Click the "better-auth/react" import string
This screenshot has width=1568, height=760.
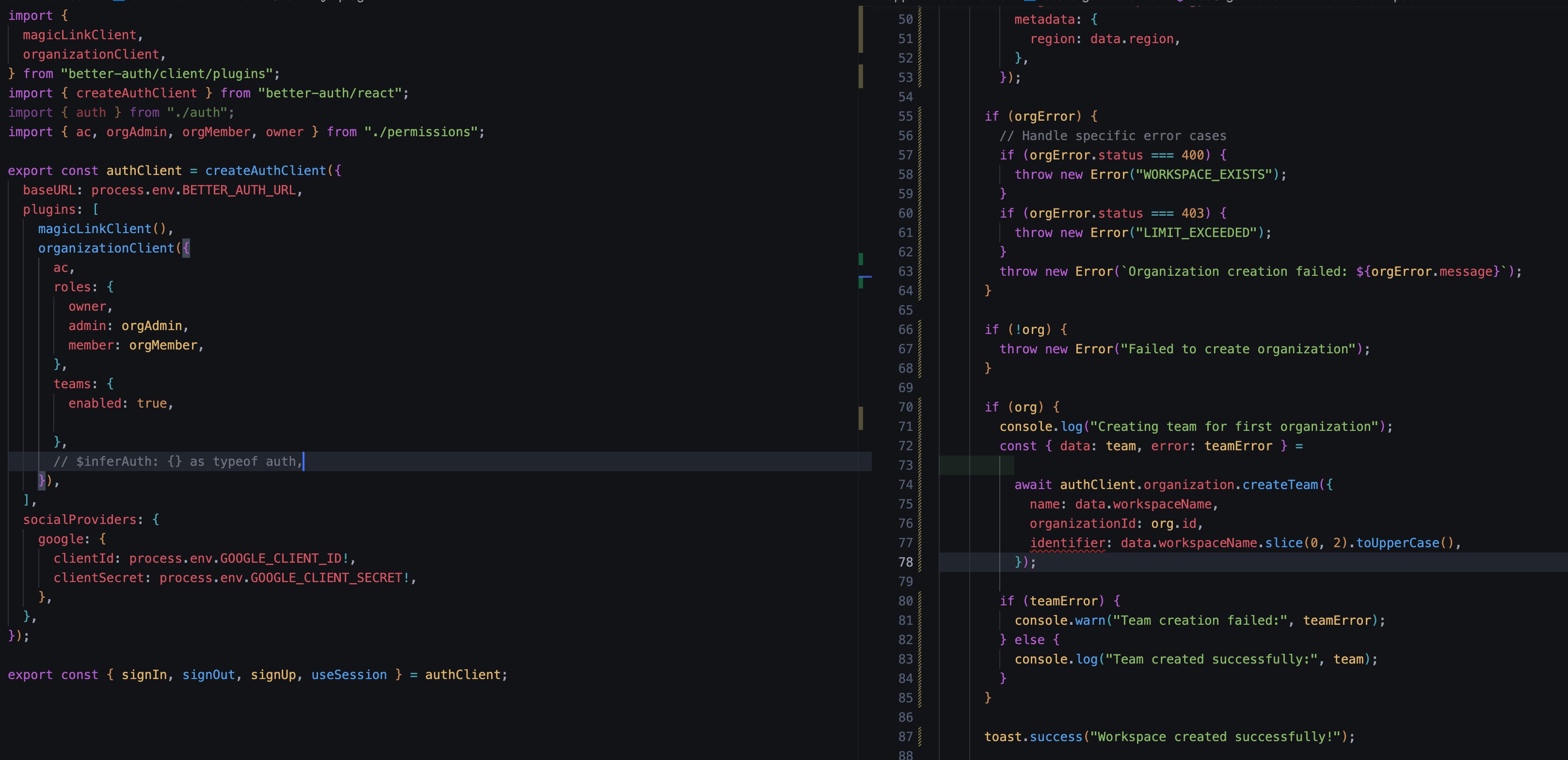point(330,93)
